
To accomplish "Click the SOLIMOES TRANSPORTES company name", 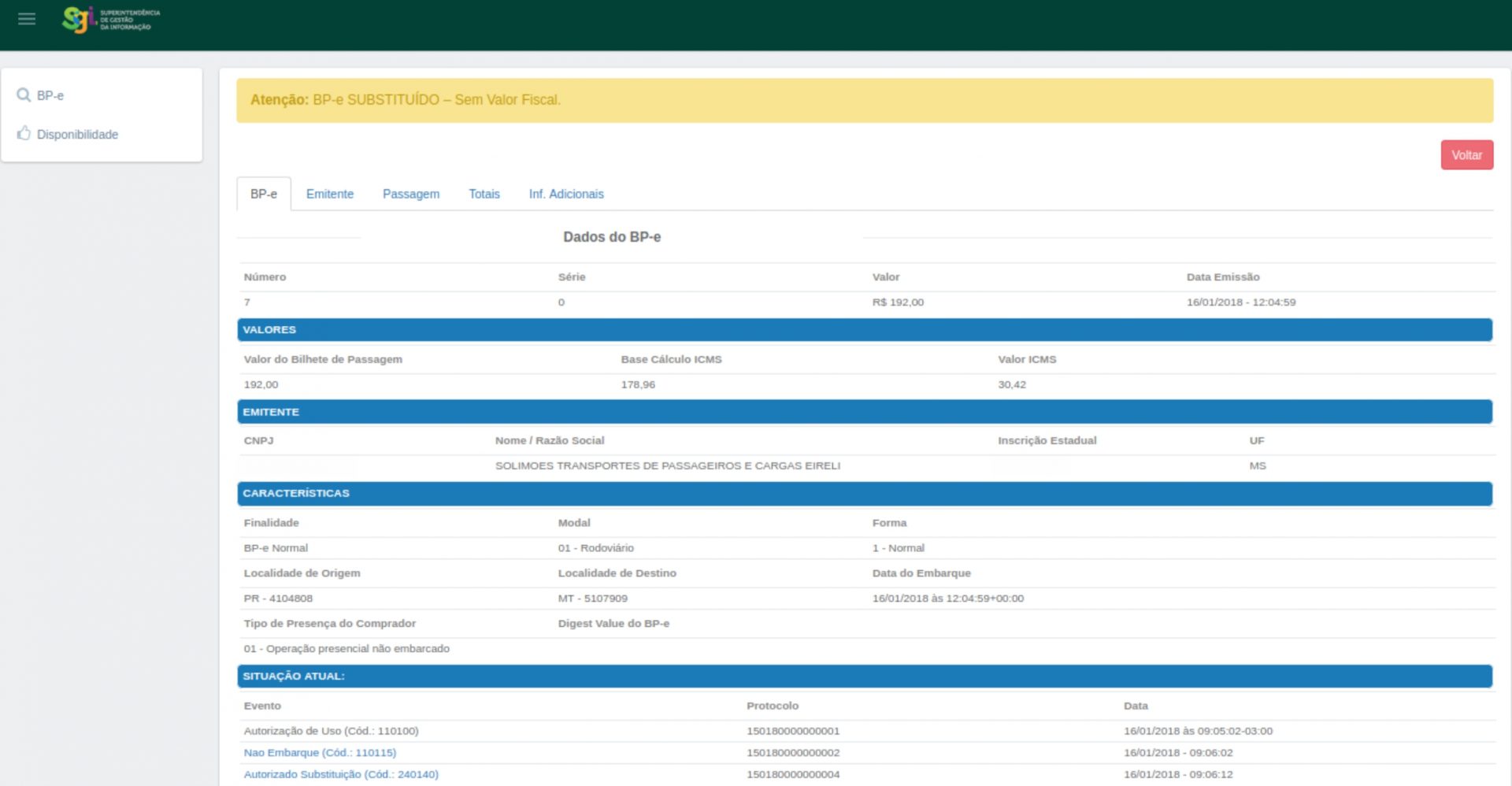I will pos(667,466).
